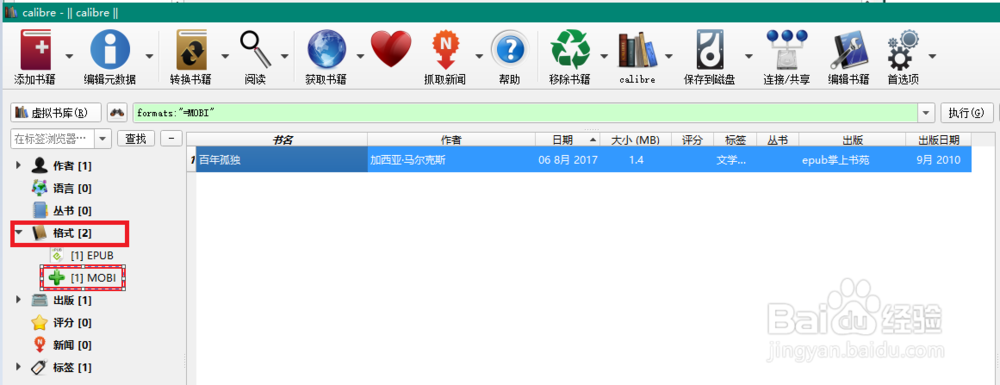The height and width of the screenshot is (385, 1000).
Task: Click the Help question mark icon
Action: click(509, 50)
